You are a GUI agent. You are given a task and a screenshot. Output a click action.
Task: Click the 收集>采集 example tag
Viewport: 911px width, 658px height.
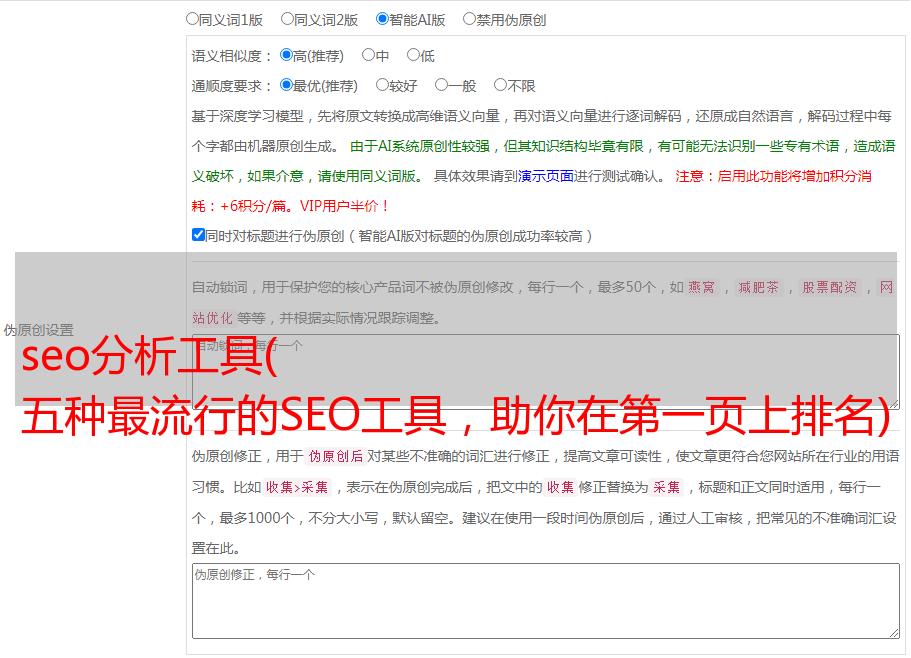click(297, 487)
